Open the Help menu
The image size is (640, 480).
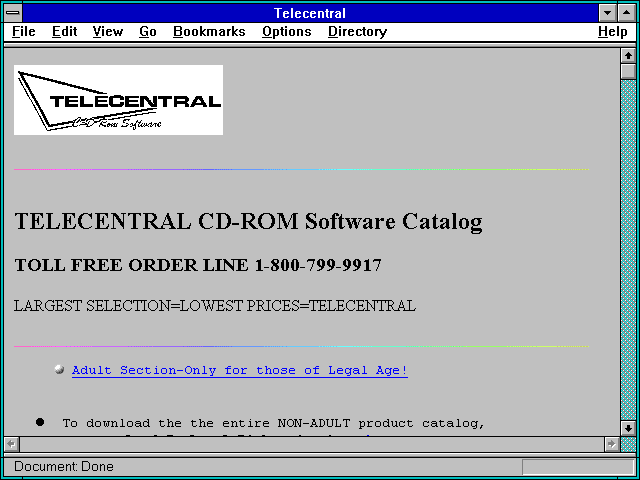(x=613, y=32)
